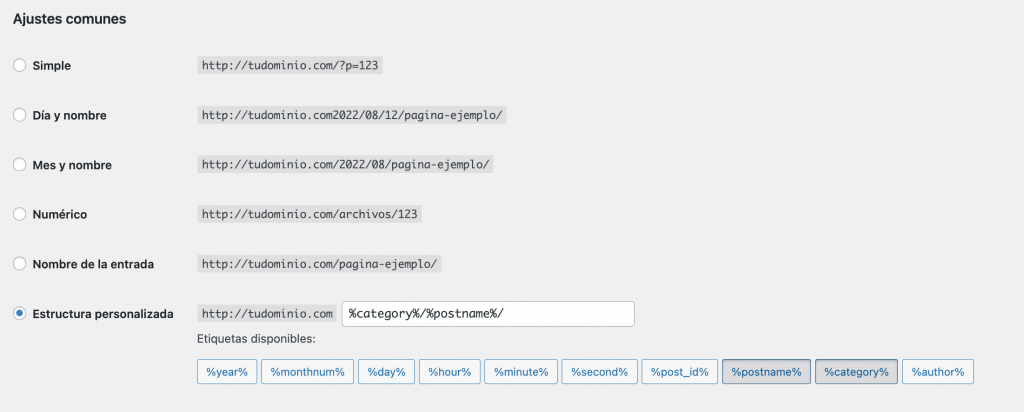Choose the Día y nombre option
This screenshot has width=1024, height=412.
(20, 115)
